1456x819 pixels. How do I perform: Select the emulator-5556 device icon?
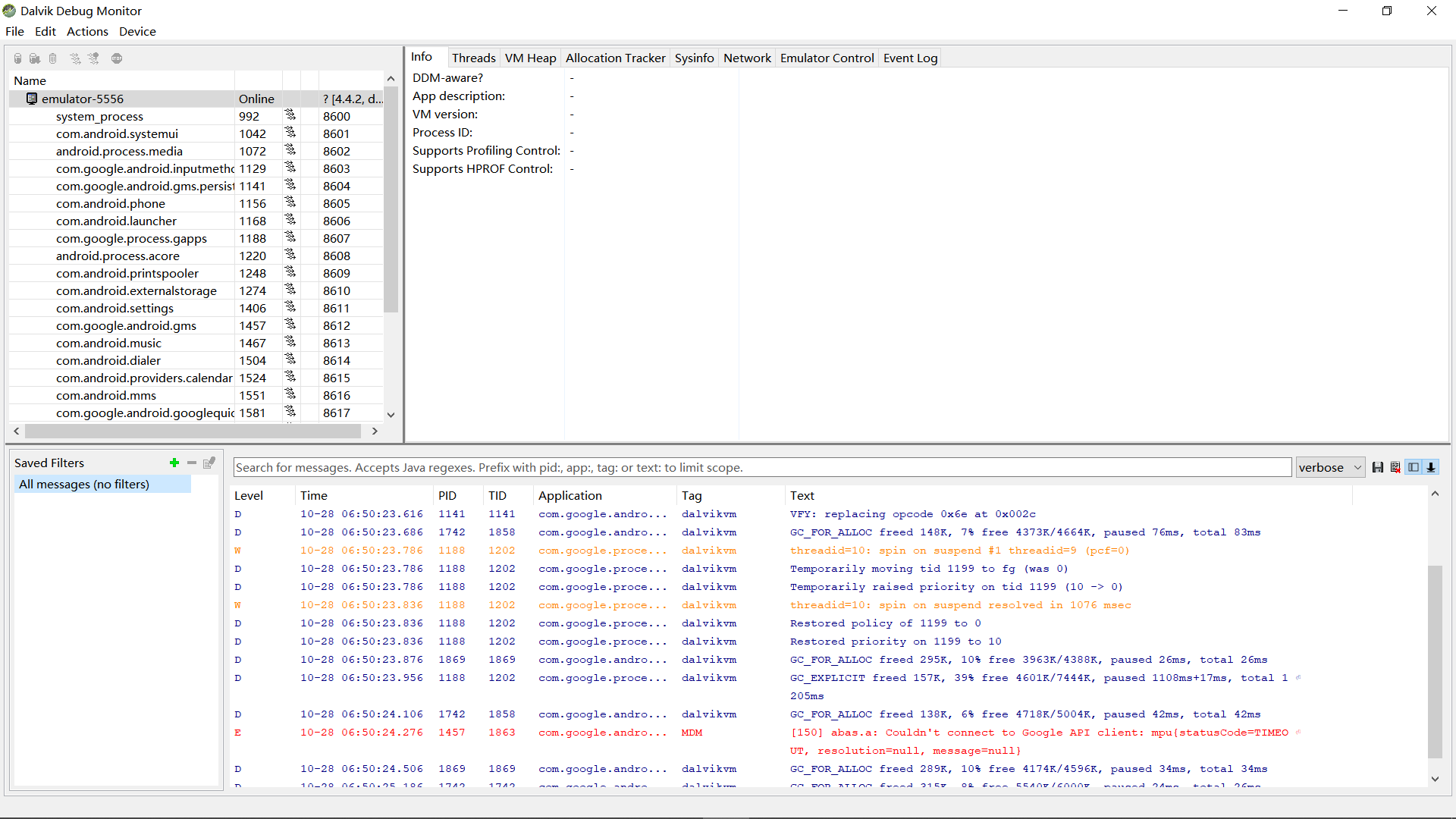click(x=32, y=99)
